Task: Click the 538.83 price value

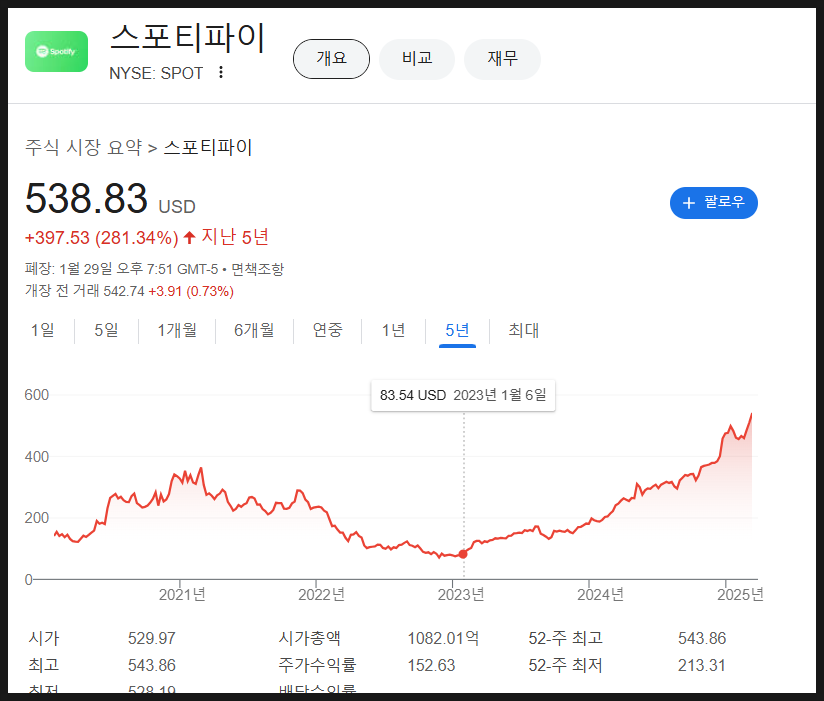Action: coord(86,199)
